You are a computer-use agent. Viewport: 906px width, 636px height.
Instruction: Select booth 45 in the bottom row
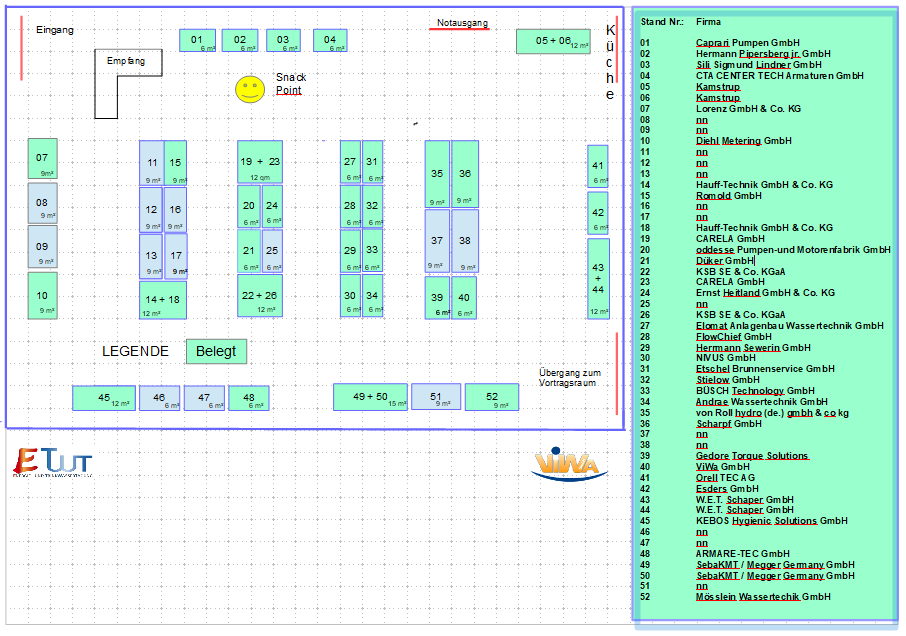(x=104, y=398)
